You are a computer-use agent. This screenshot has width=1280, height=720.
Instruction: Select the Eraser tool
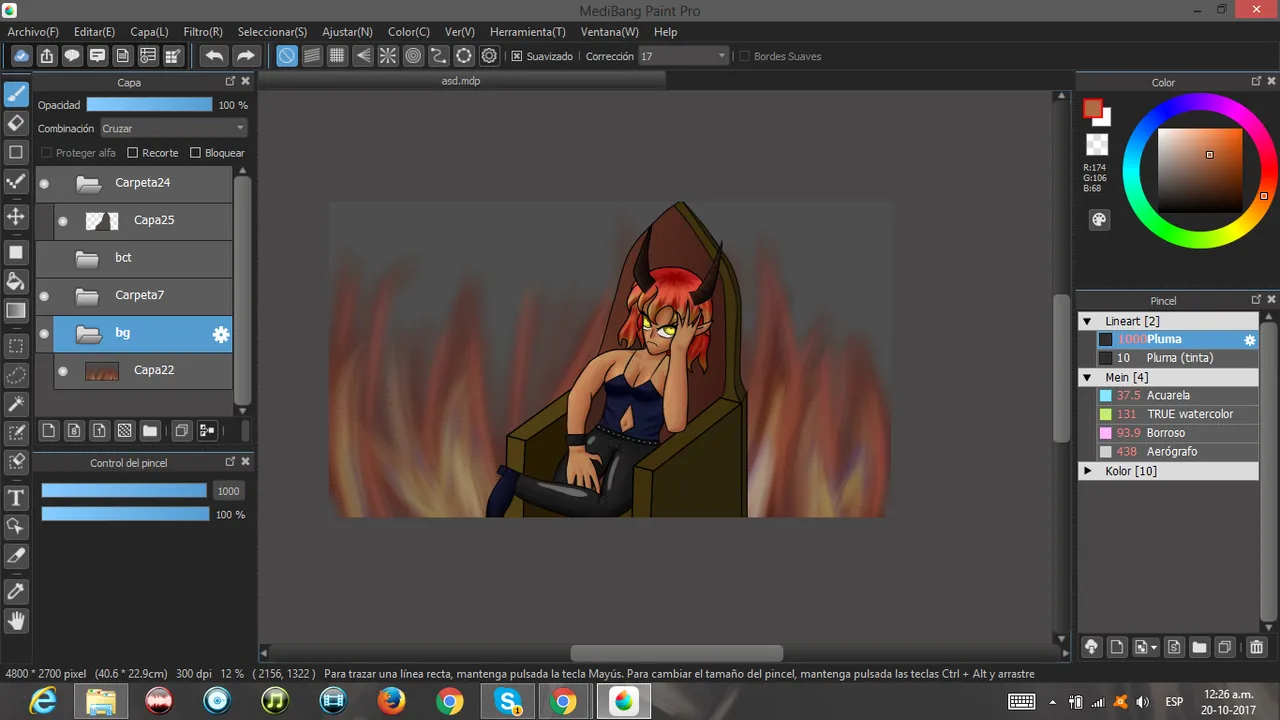click(x=16, y=123)
